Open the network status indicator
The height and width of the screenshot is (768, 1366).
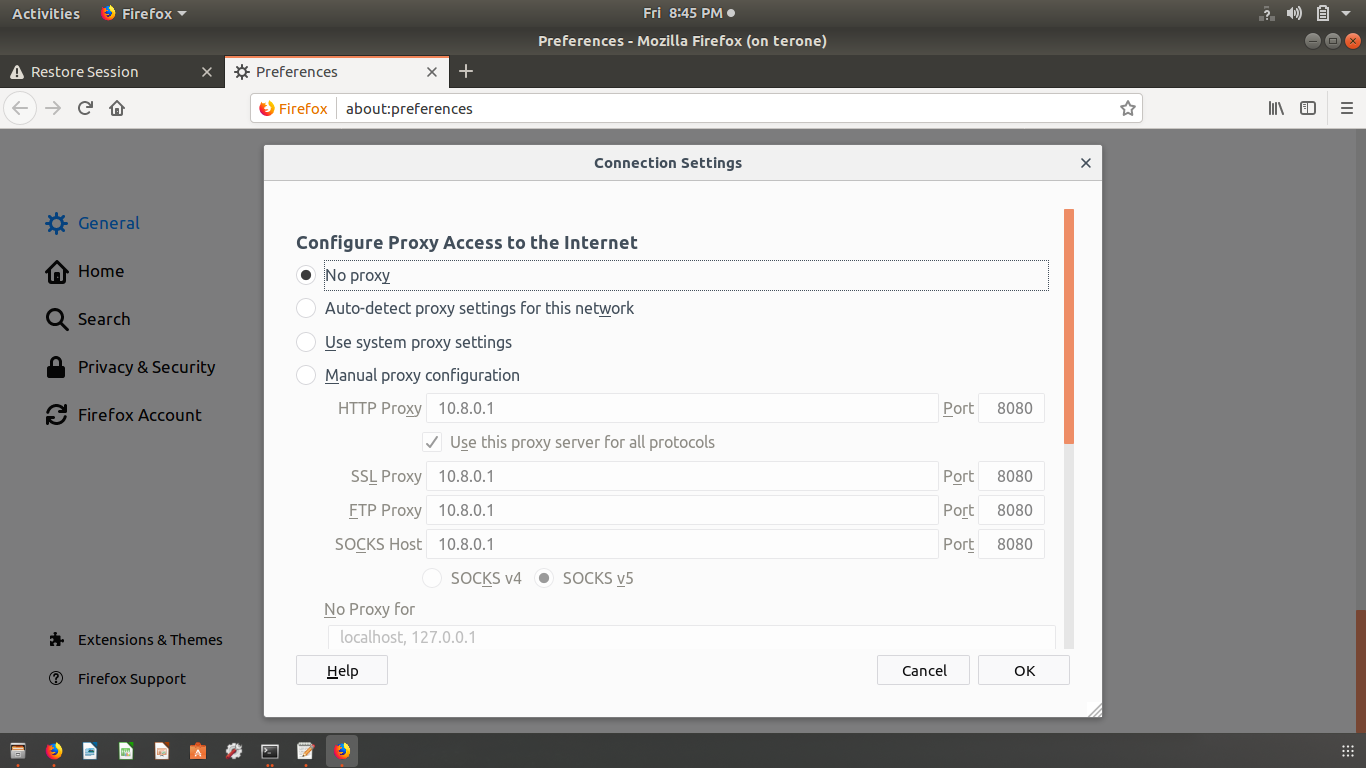pyautogui.click(x=1267, y=13)
